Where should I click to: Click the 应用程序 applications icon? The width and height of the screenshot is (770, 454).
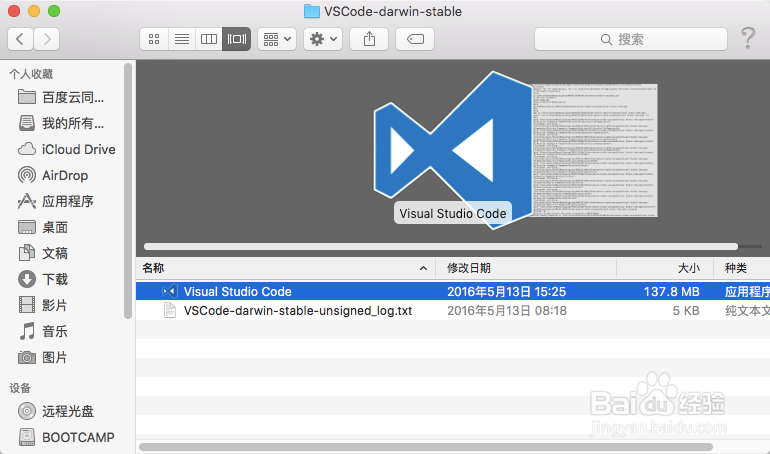[x=27, y=201]
